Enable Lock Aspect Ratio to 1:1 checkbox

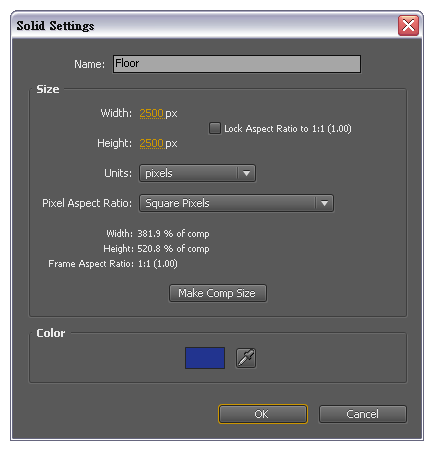(x=215, y=128)
